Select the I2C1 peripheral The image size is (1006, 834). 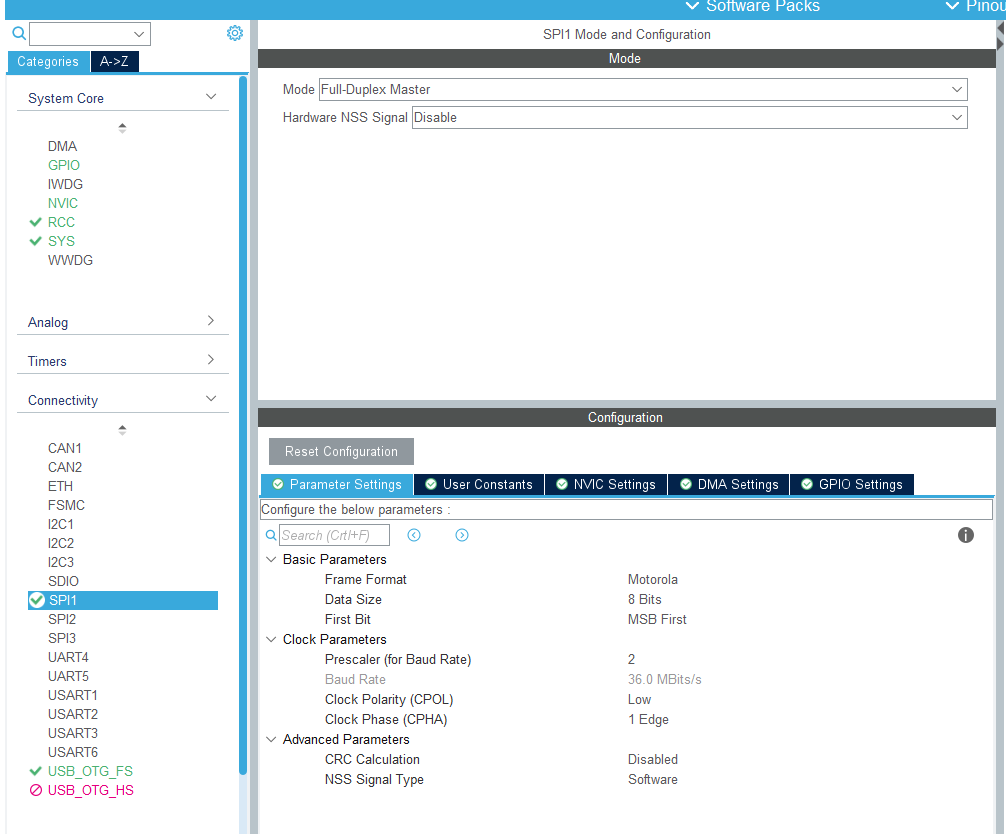(61, 524)
